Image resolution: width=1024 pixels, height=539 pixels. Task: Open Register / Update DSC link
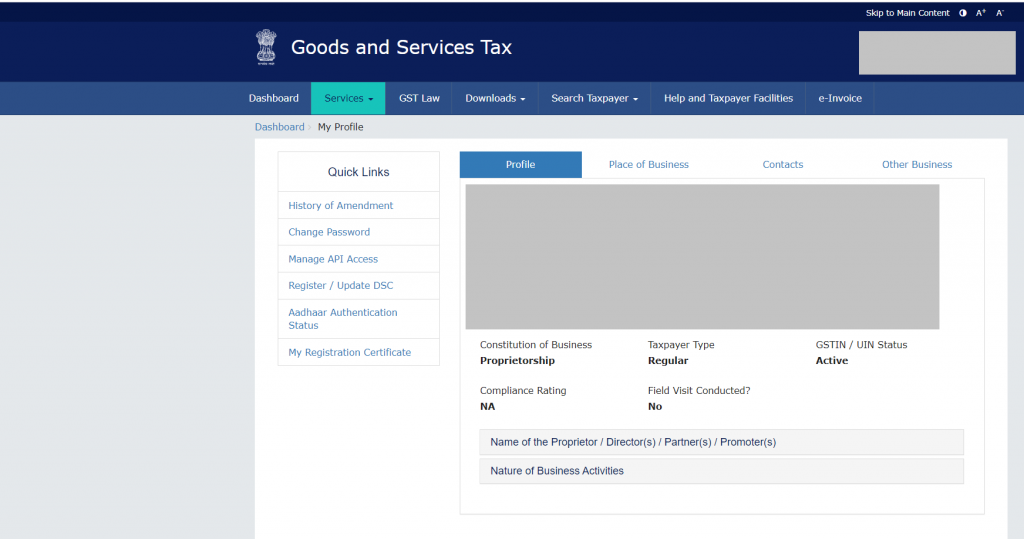(340, 286)
